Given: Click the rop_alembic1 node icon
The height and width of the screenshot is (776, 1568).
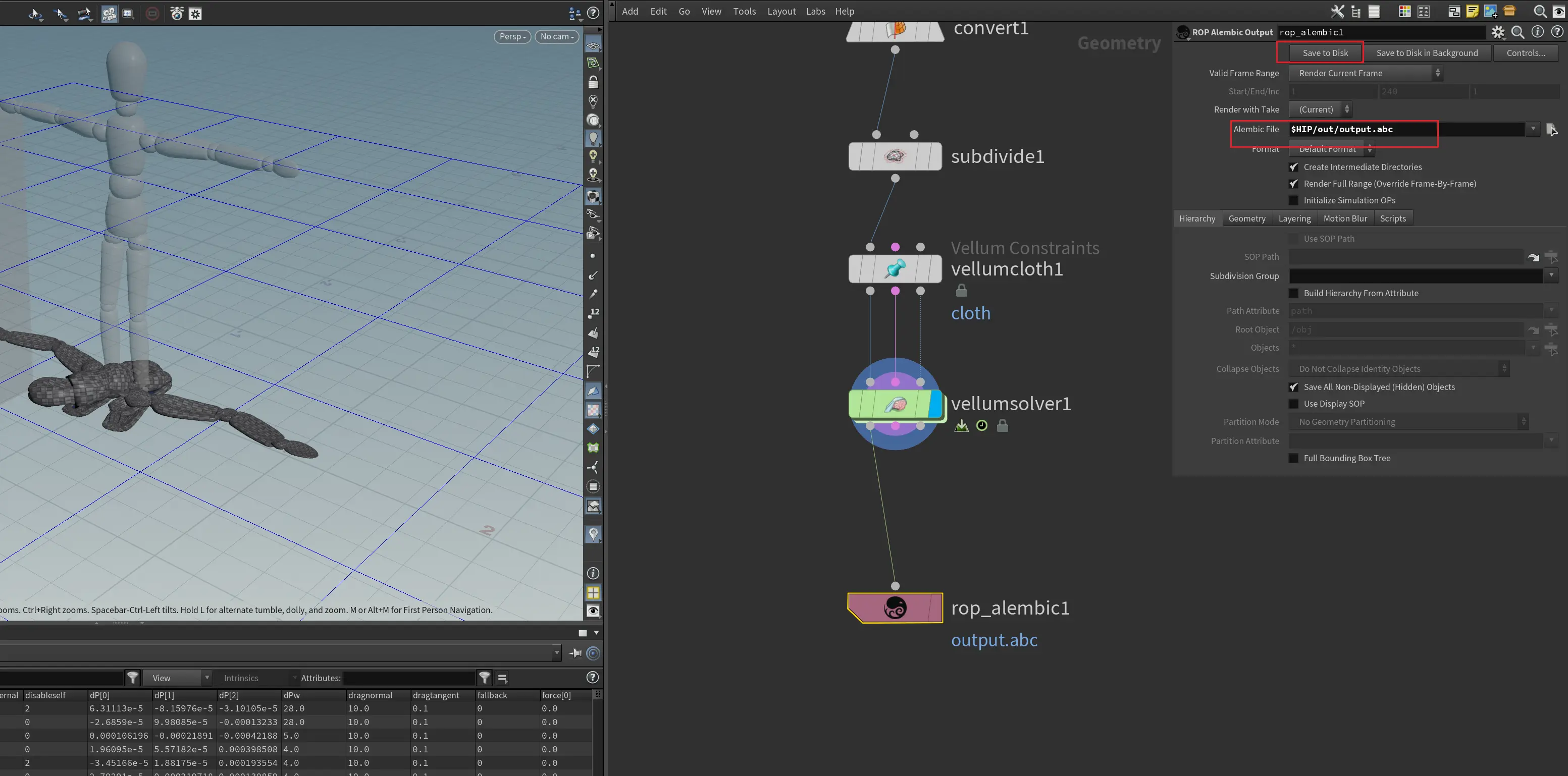Looking at the screenshot, I should [x=895, y=607].
